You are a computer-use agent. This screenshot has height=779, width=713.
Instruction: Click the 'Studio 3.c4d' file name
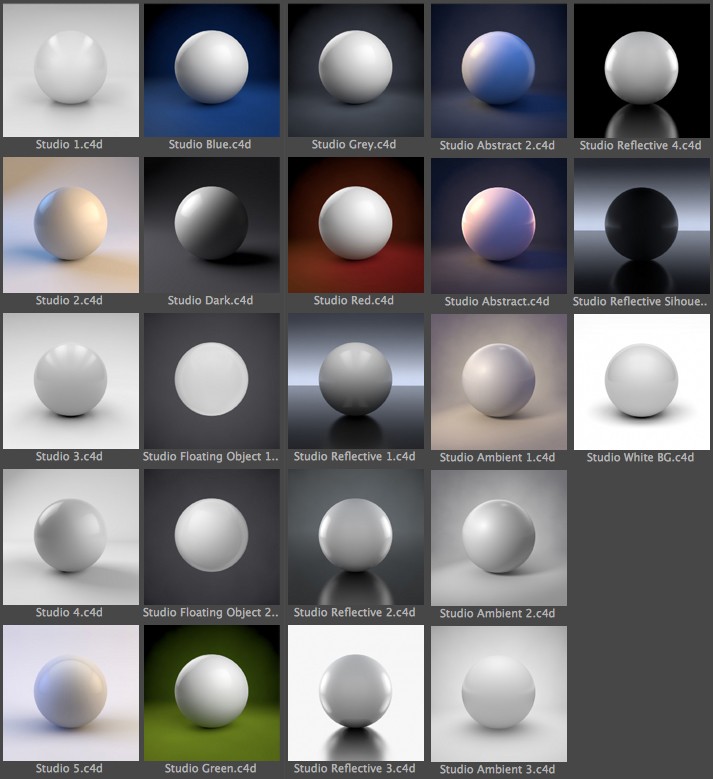tap(69, 457)
